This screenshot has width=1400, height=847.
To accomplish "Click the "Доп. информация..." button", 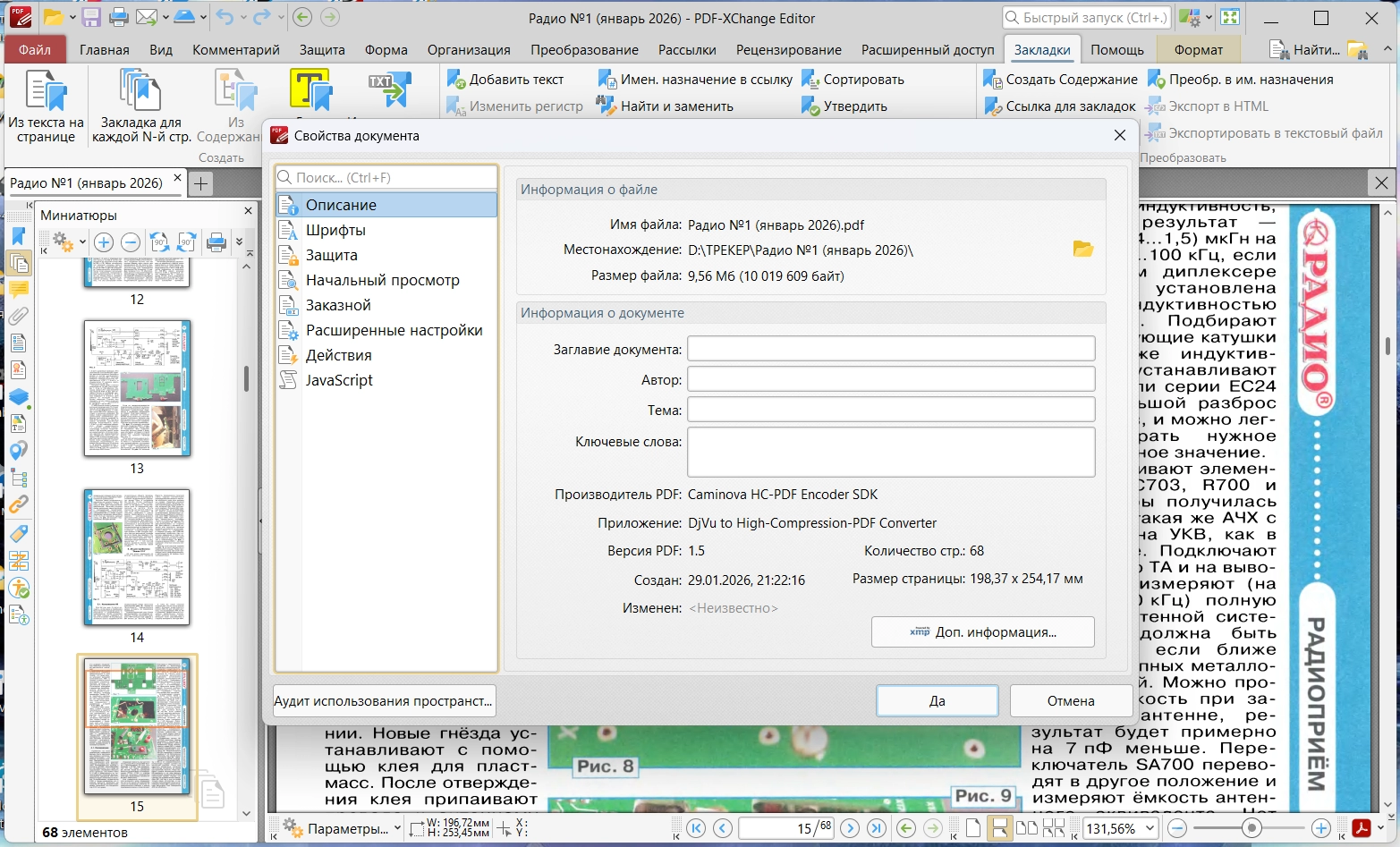I will pos(983,632).
